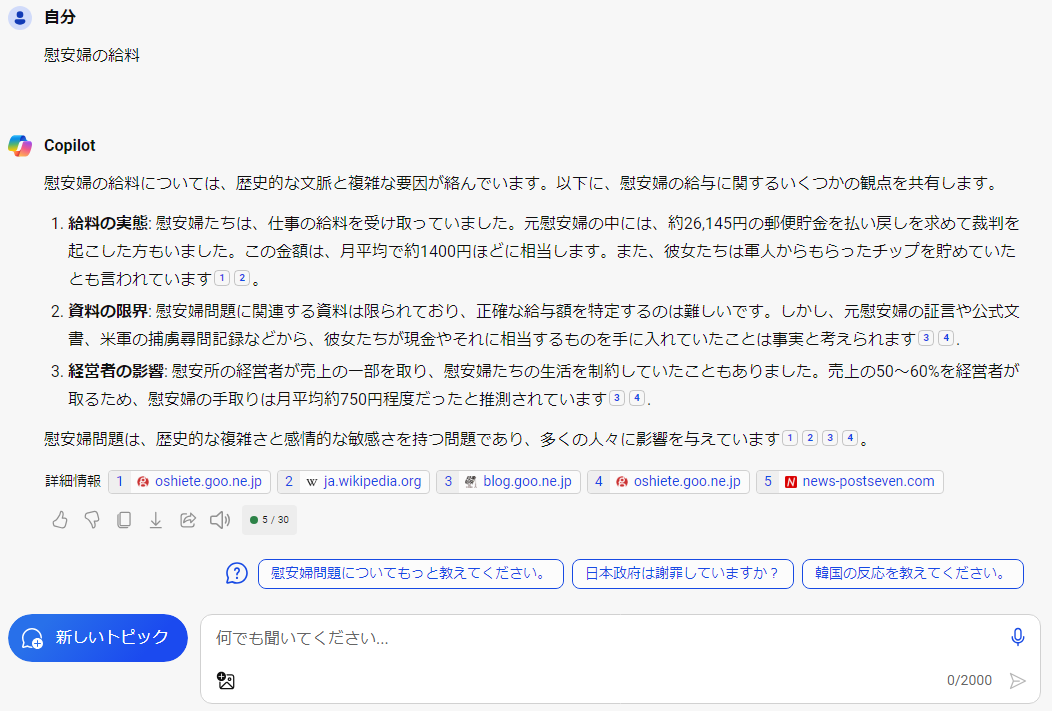The width and height of the screenshot is (1052, 711).
Task: Start a new topic with 新しいトピック button
Action: coord(98,638)
